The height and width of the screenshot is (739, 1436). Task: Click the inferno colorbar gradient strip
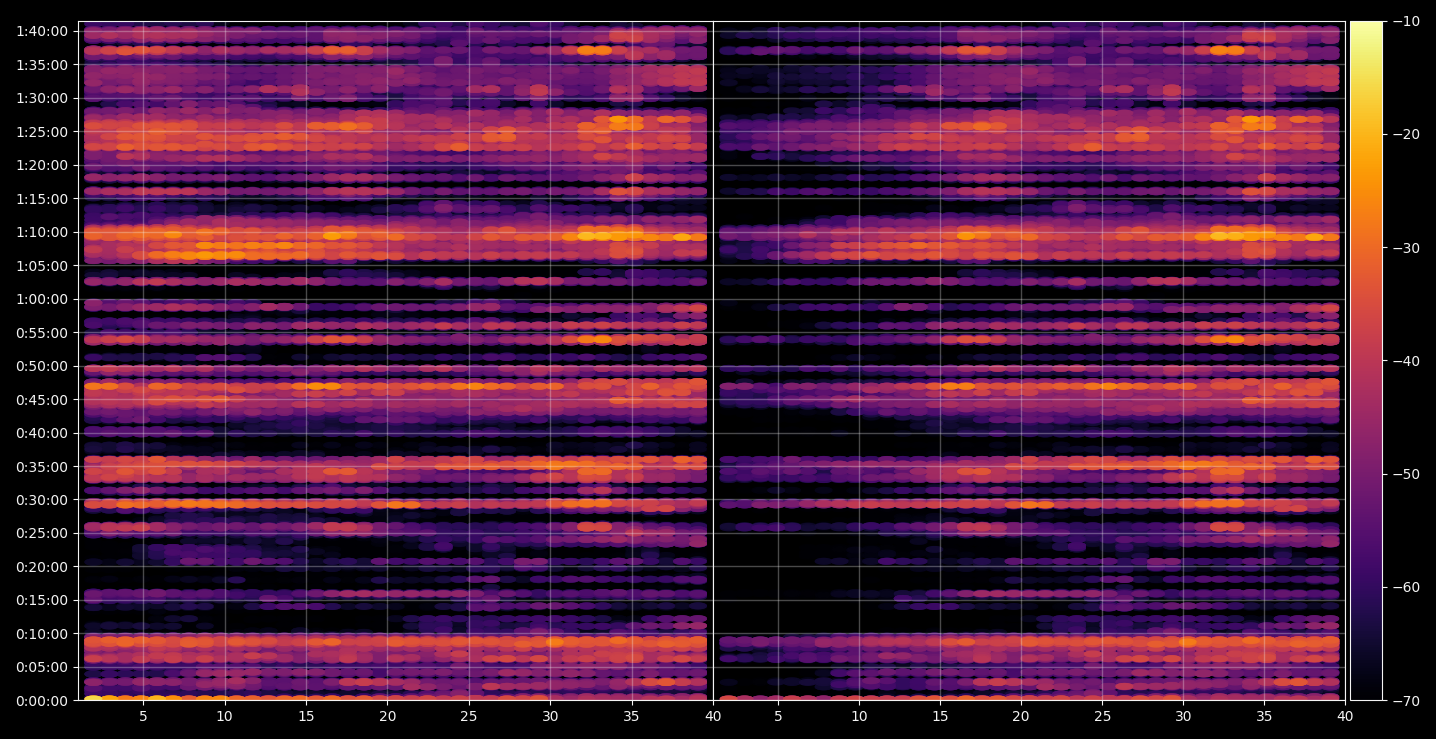pos(1366,361)
